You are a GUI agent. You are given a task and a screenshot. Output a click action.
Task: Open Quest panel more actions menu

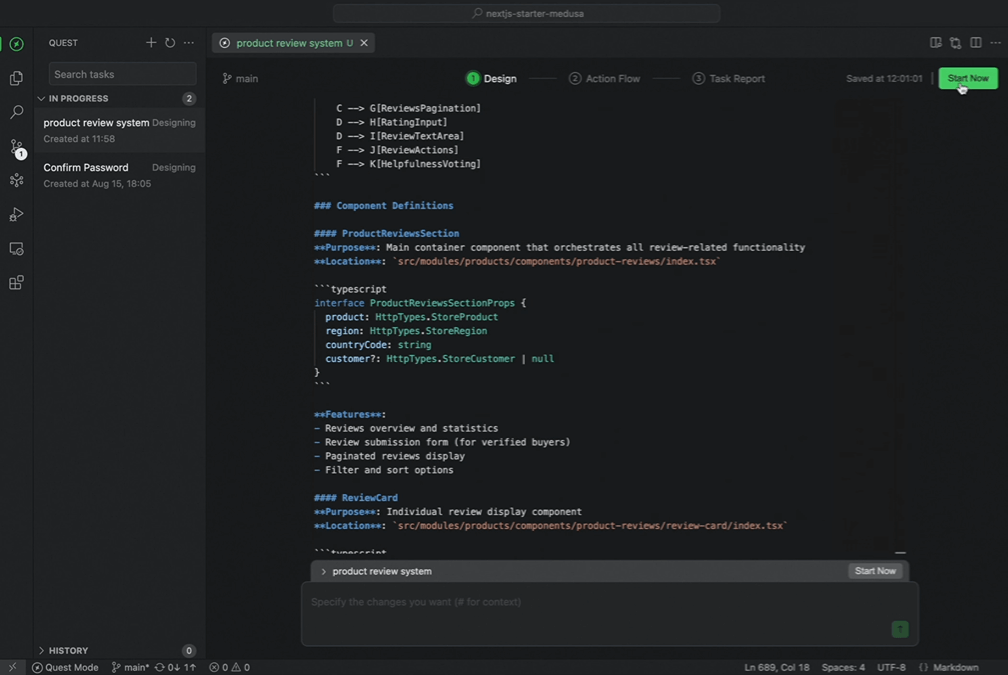[188, 42]
